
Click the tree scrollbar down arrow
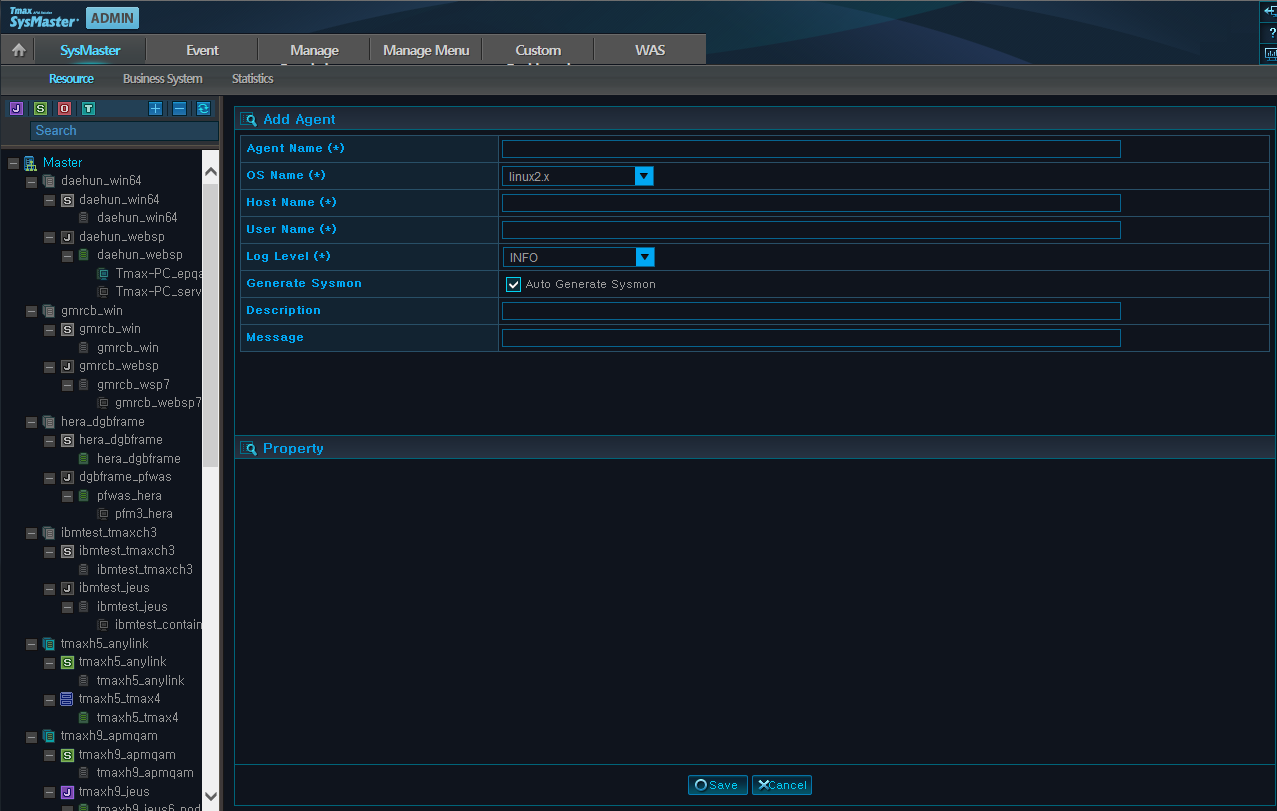pyautogui.click(x=210, y=798)
